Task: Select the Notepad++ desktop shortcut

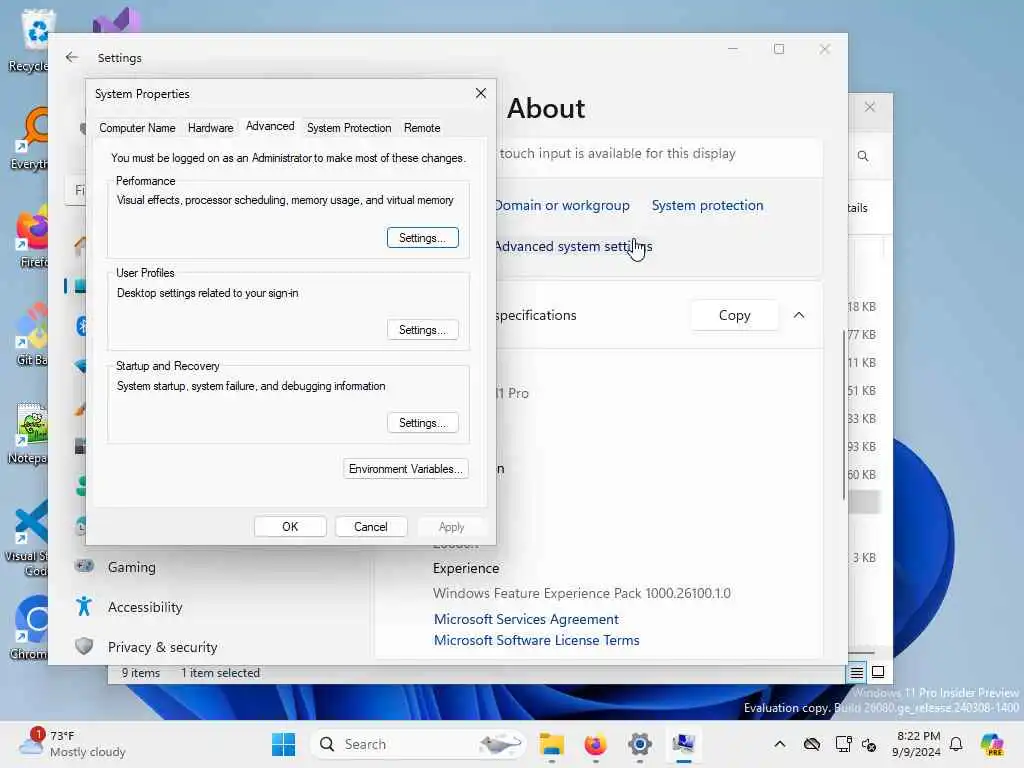Action: (x=29, y=432)
